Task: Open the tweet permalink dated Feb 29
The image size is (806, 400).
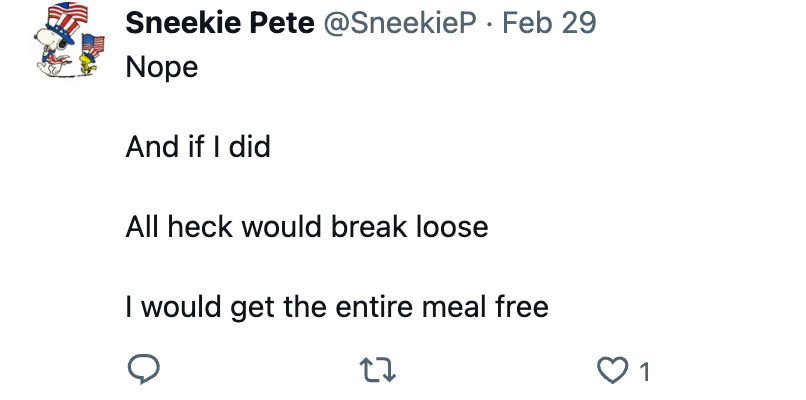Action: tap(549, 23)
